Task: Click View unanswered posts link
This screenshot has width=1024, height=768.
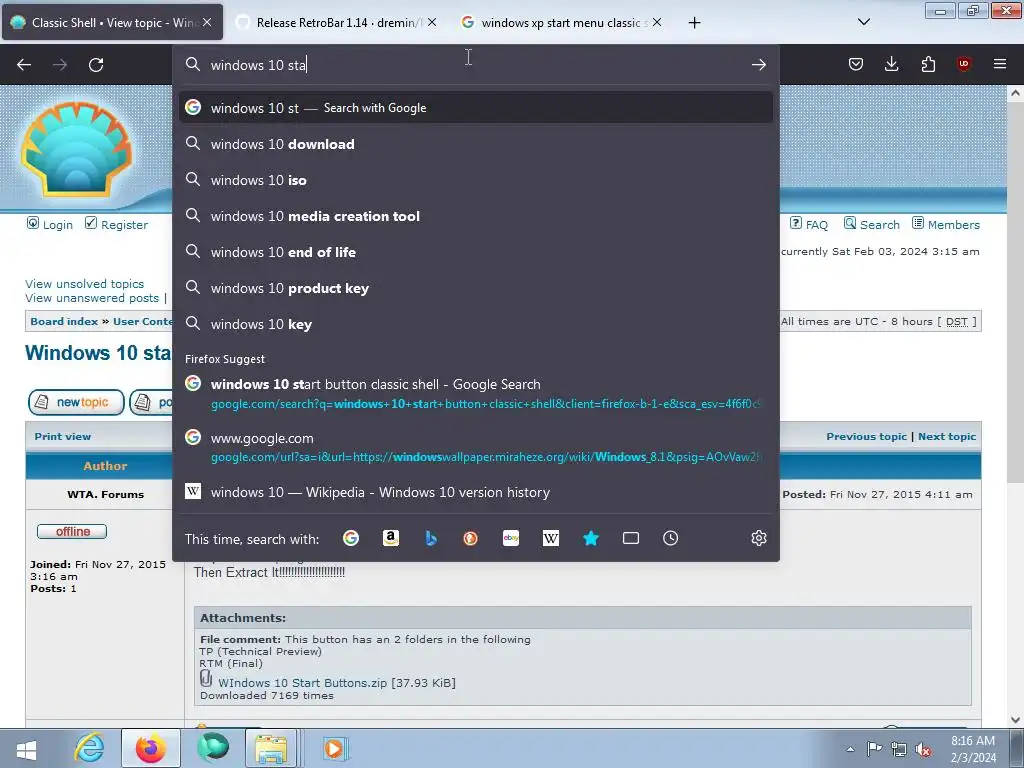Action: [92, 298]
